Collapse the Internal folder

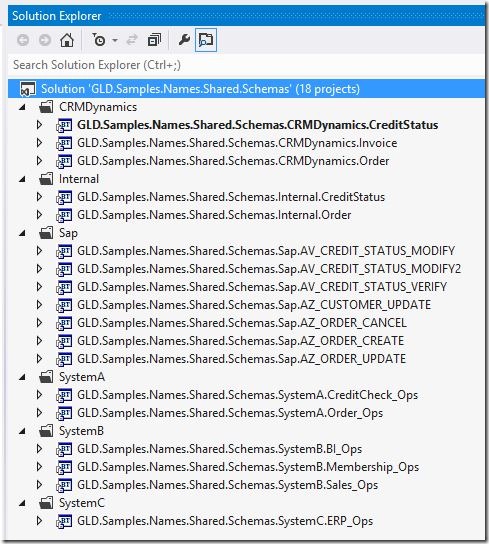coord(23,179)
